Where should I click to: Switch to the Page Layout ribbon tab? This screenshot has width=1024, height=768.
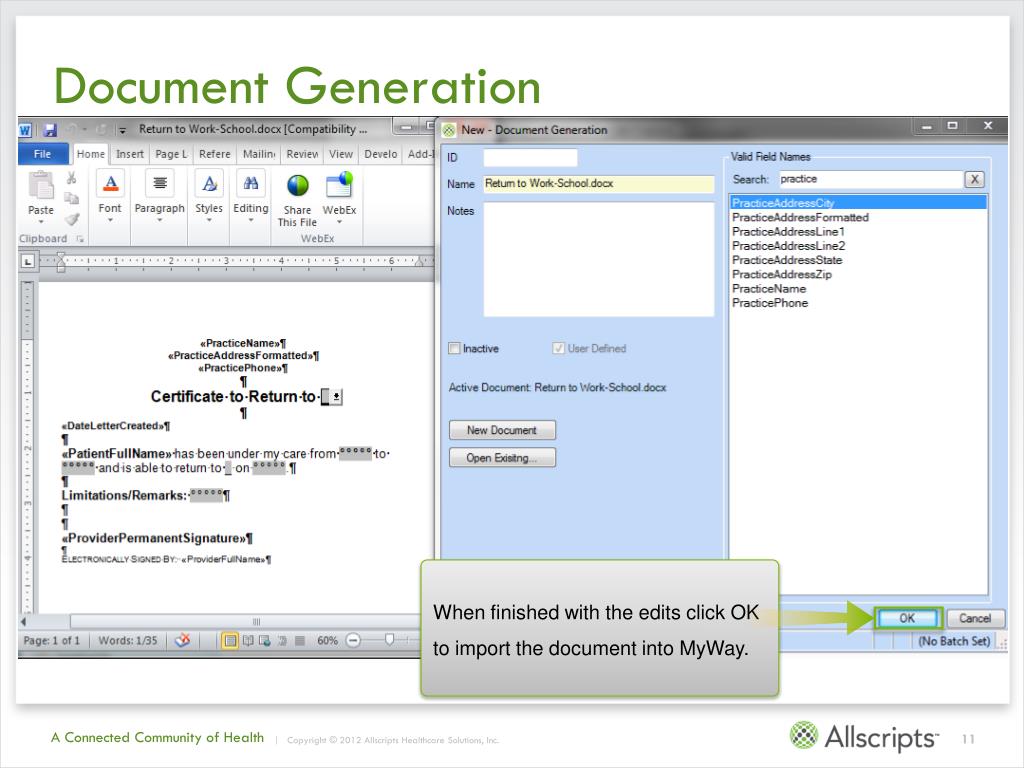[x=171, y=154]
